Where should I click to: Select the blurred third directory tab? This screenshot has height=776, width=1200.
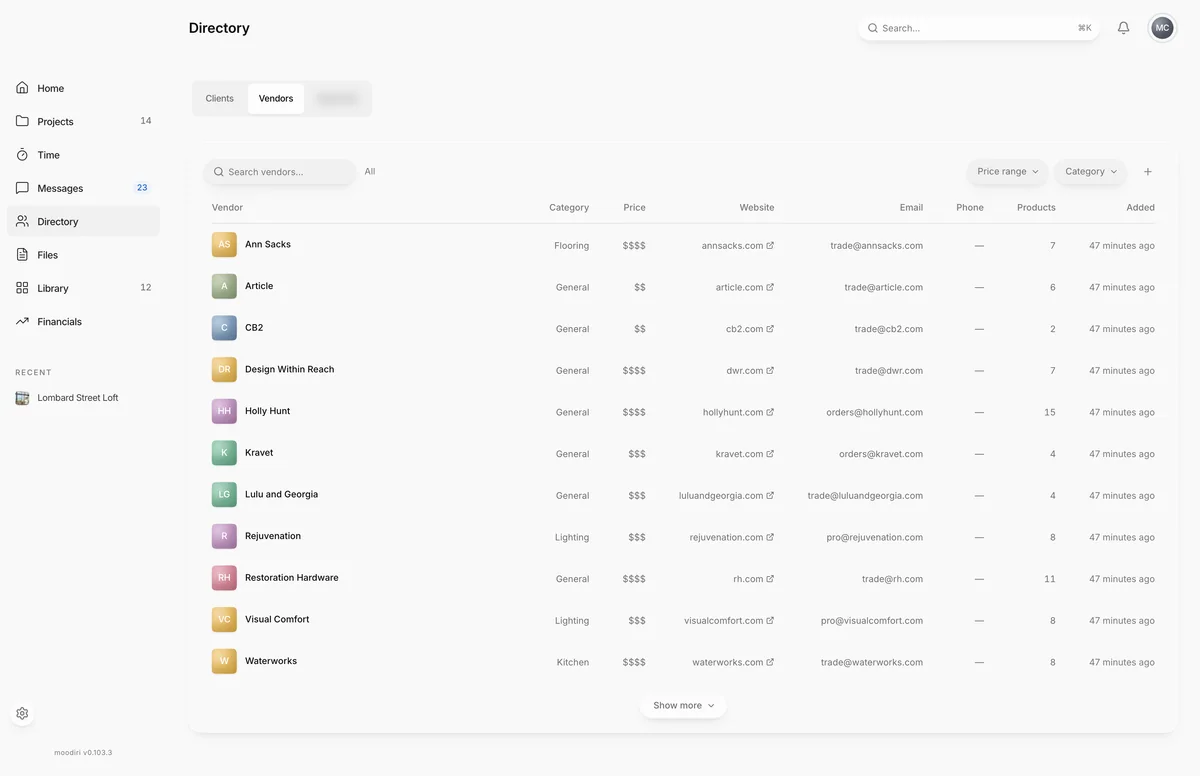pos(337,98)
